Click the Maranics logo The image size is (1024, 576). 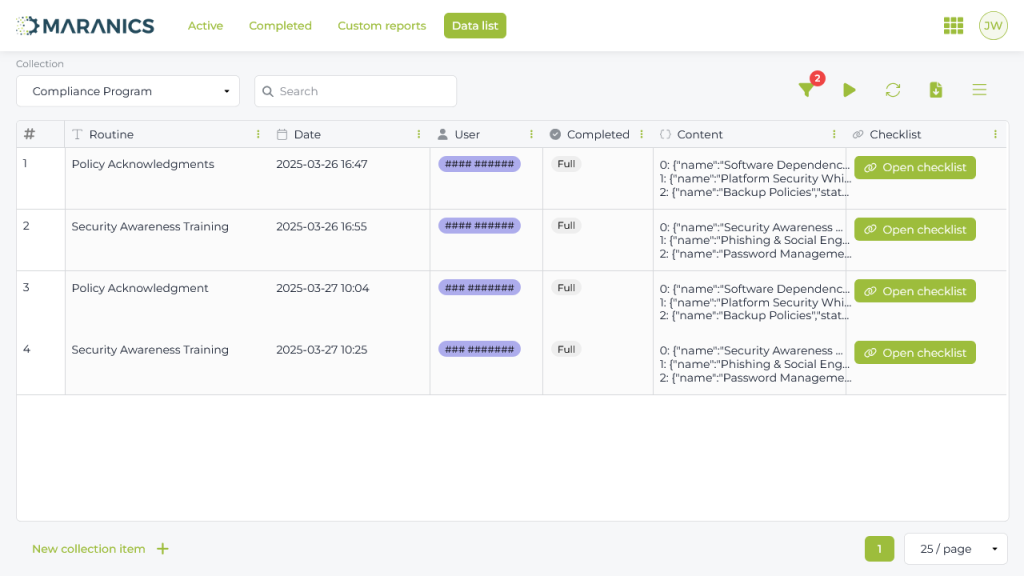click(85, 25)
